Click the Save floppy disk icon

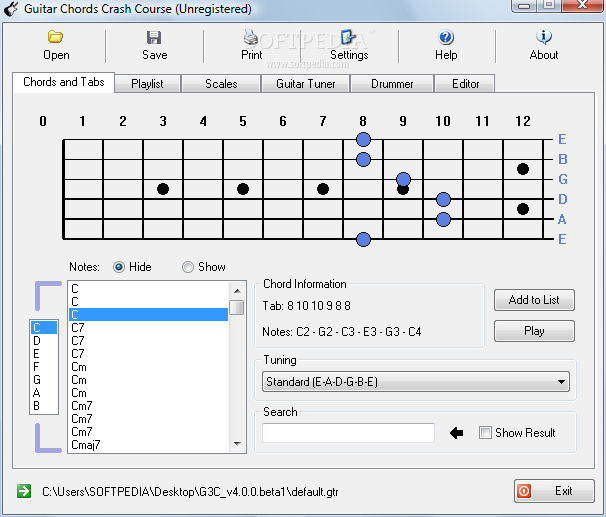(154, 37)
